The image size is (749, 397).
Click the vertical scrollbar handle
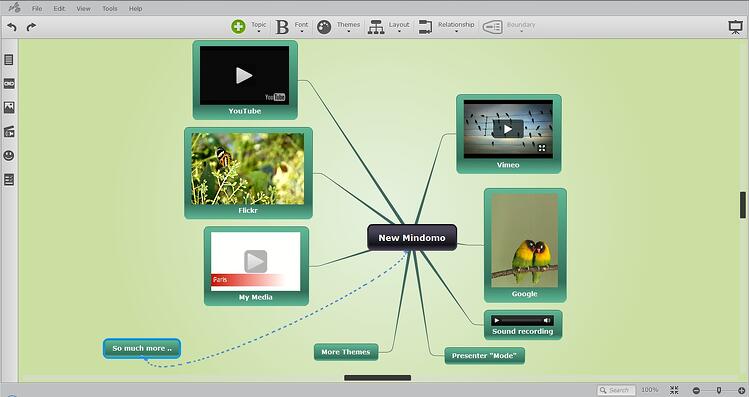(x=743, y=204)
